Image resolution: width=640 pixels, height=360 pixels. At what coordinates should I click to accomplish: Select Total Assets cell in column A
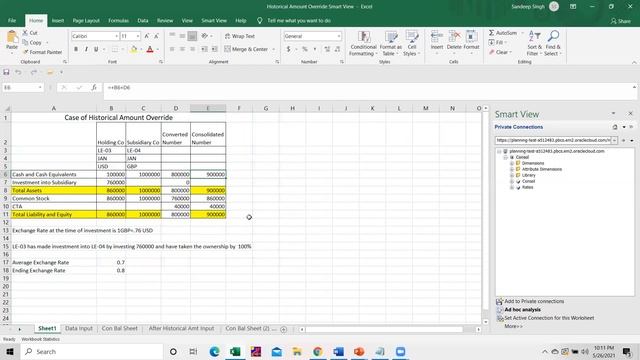pos(53,190)
